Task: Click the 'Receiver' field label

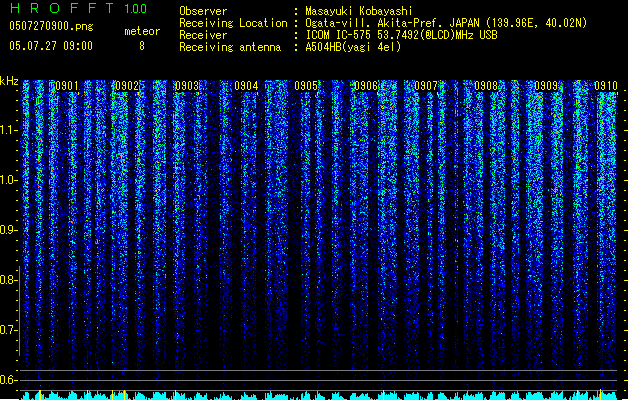Action: click(203, 35)
